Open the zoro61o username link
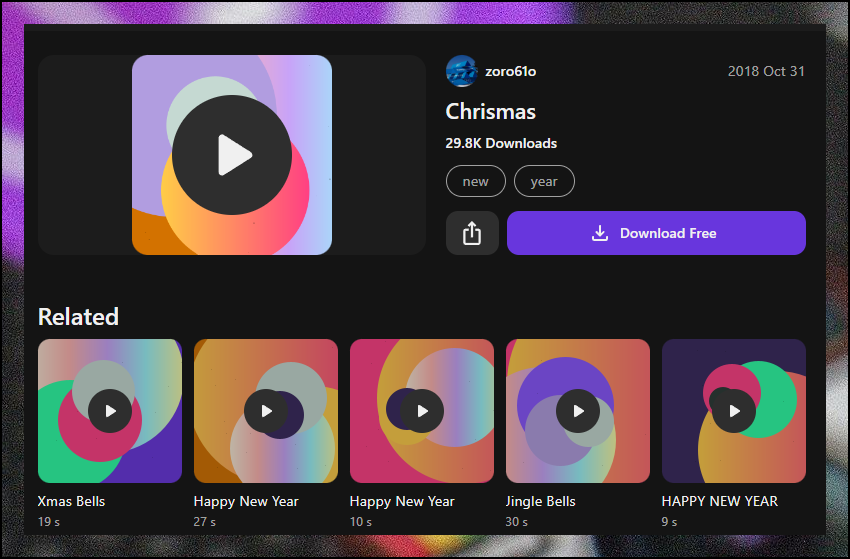Screen dimensions: 850x559 pyautogui.click(x=510, y=71)
